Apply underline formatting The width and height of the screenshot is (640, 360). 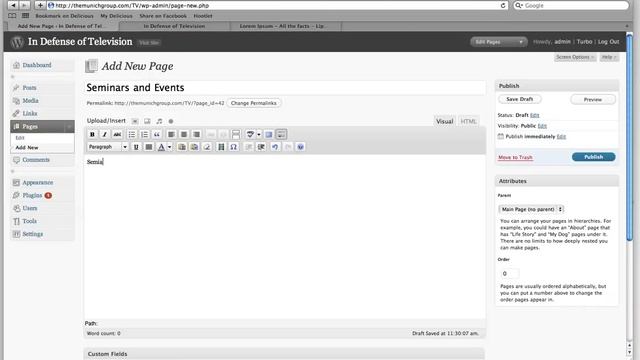(136, 147)
